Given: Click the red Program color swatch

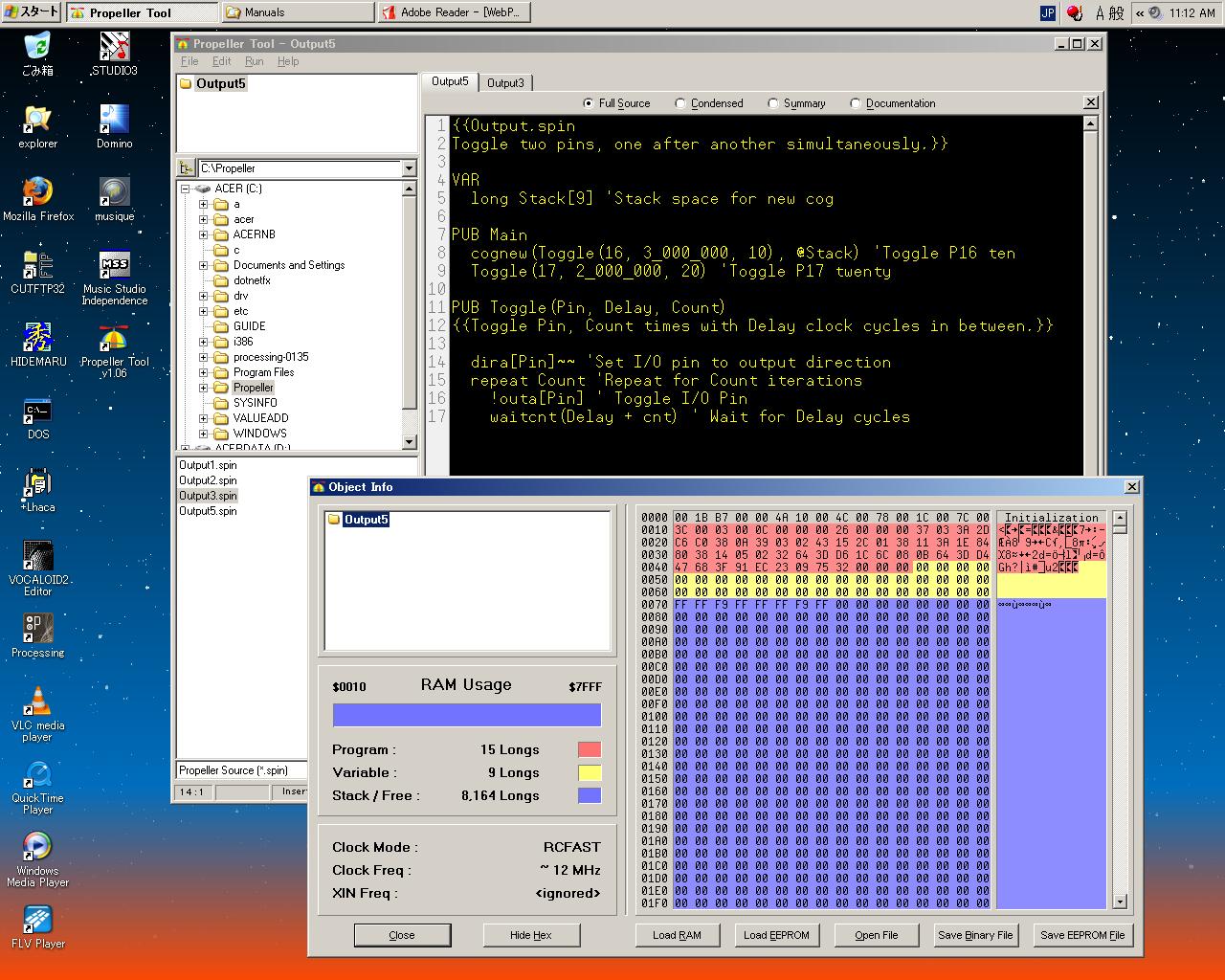Looking at the screenshot, I should tap(590, 749).
